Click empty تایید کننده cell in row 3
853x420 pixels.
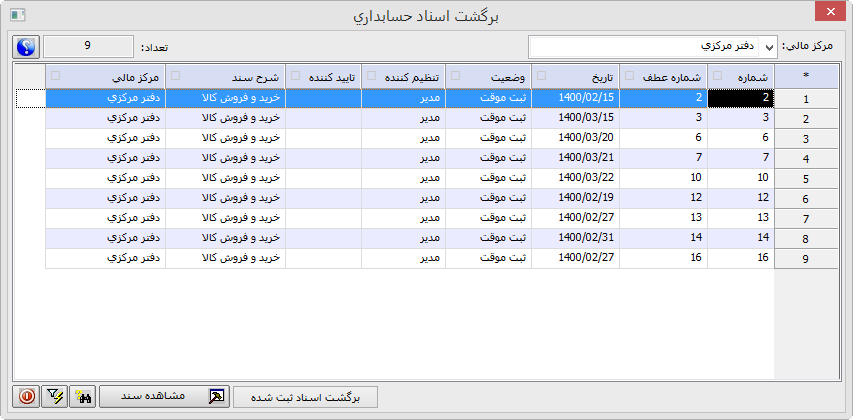pyautogui.click(x=324, y=138)
